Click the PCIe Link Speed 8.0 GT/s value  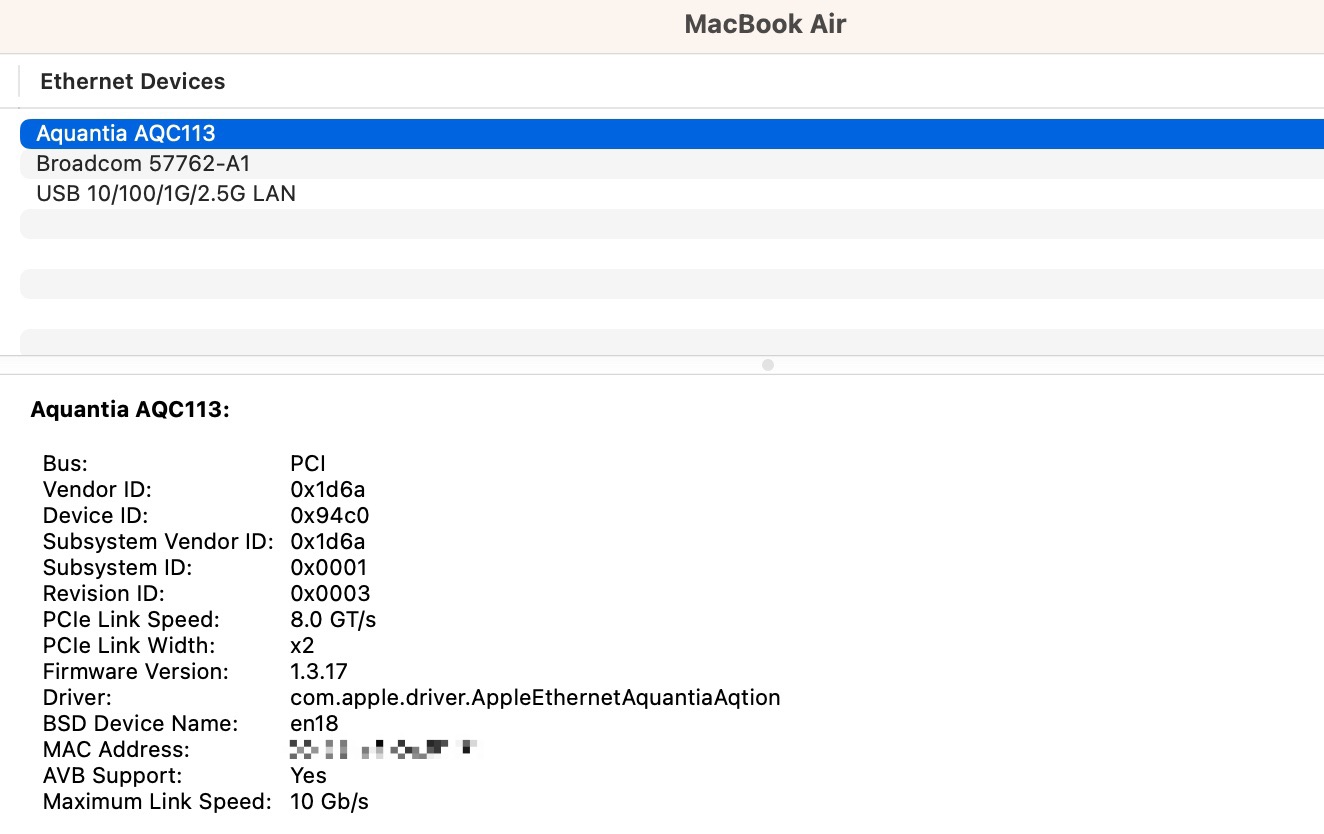click(x=333, y=620)
